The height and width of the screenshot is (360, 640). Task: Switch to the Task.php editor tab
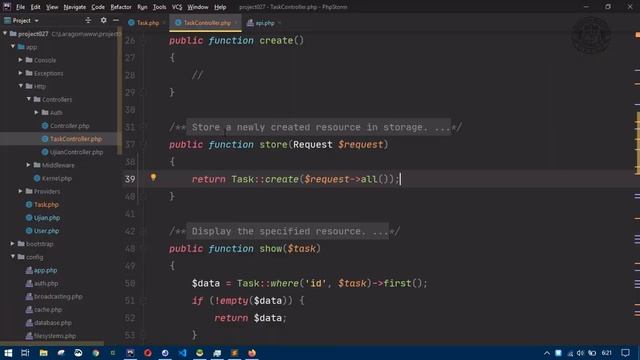point(147,23)
